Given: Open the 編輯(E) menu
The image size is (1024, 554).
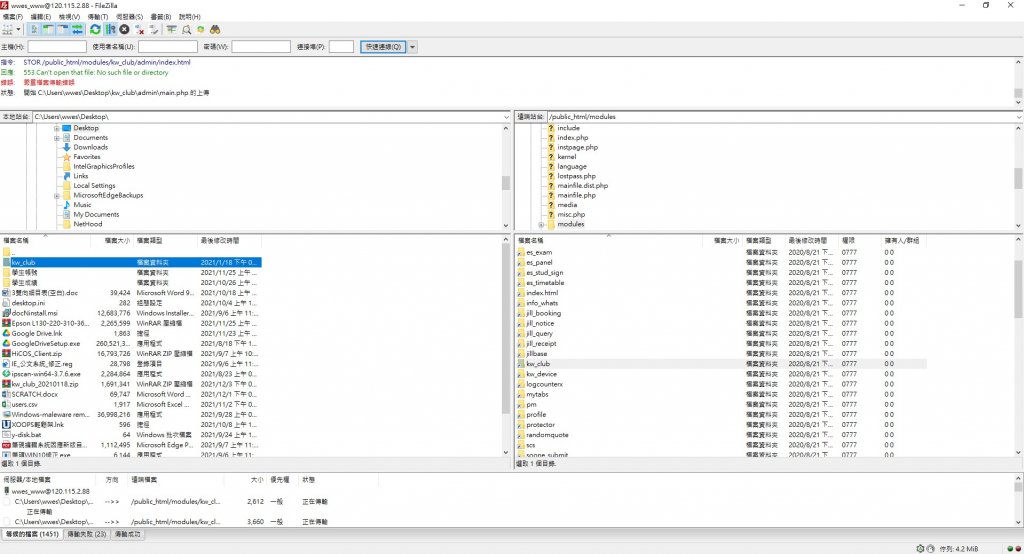Looking at the screenshot, I should [40, 16].
